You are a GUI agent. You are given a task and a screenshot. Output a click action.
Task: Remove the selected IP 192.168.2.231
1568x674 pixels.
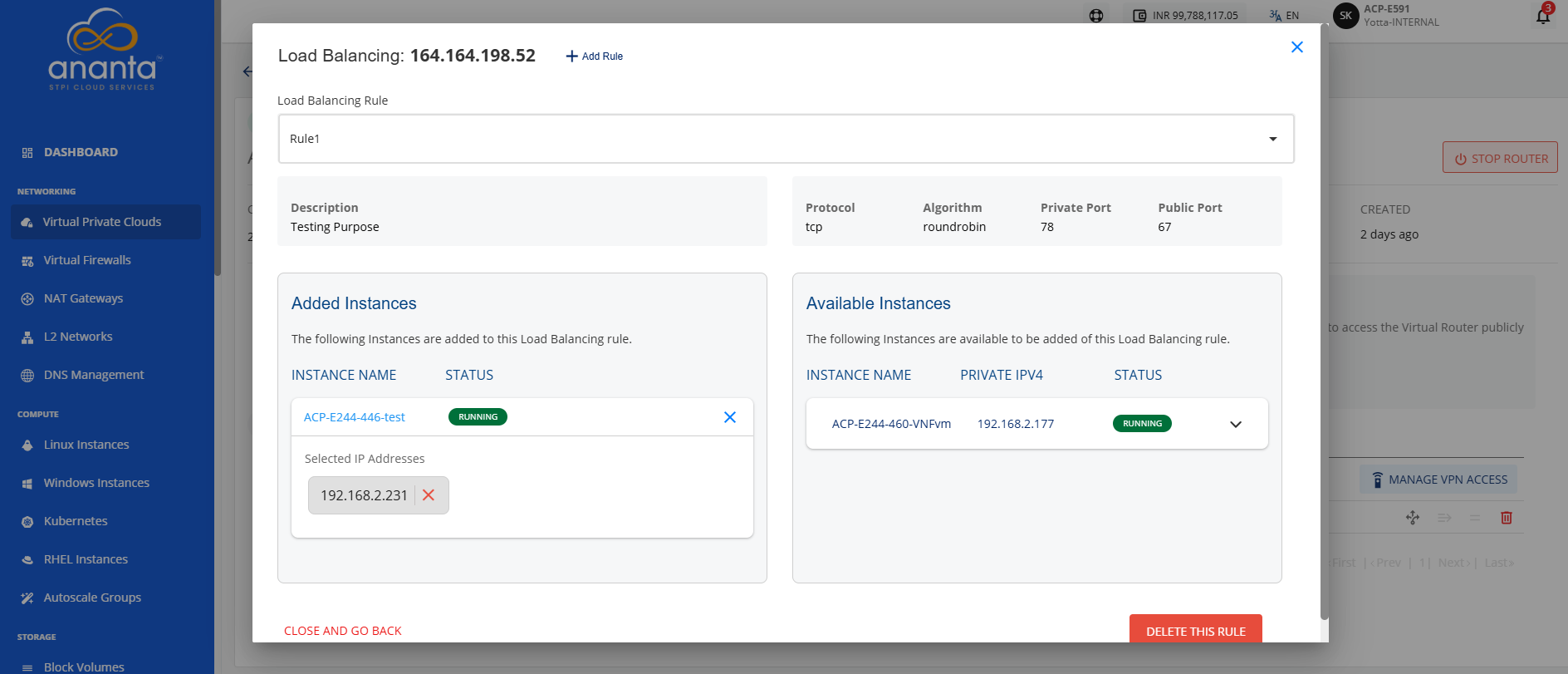(429, 495)
